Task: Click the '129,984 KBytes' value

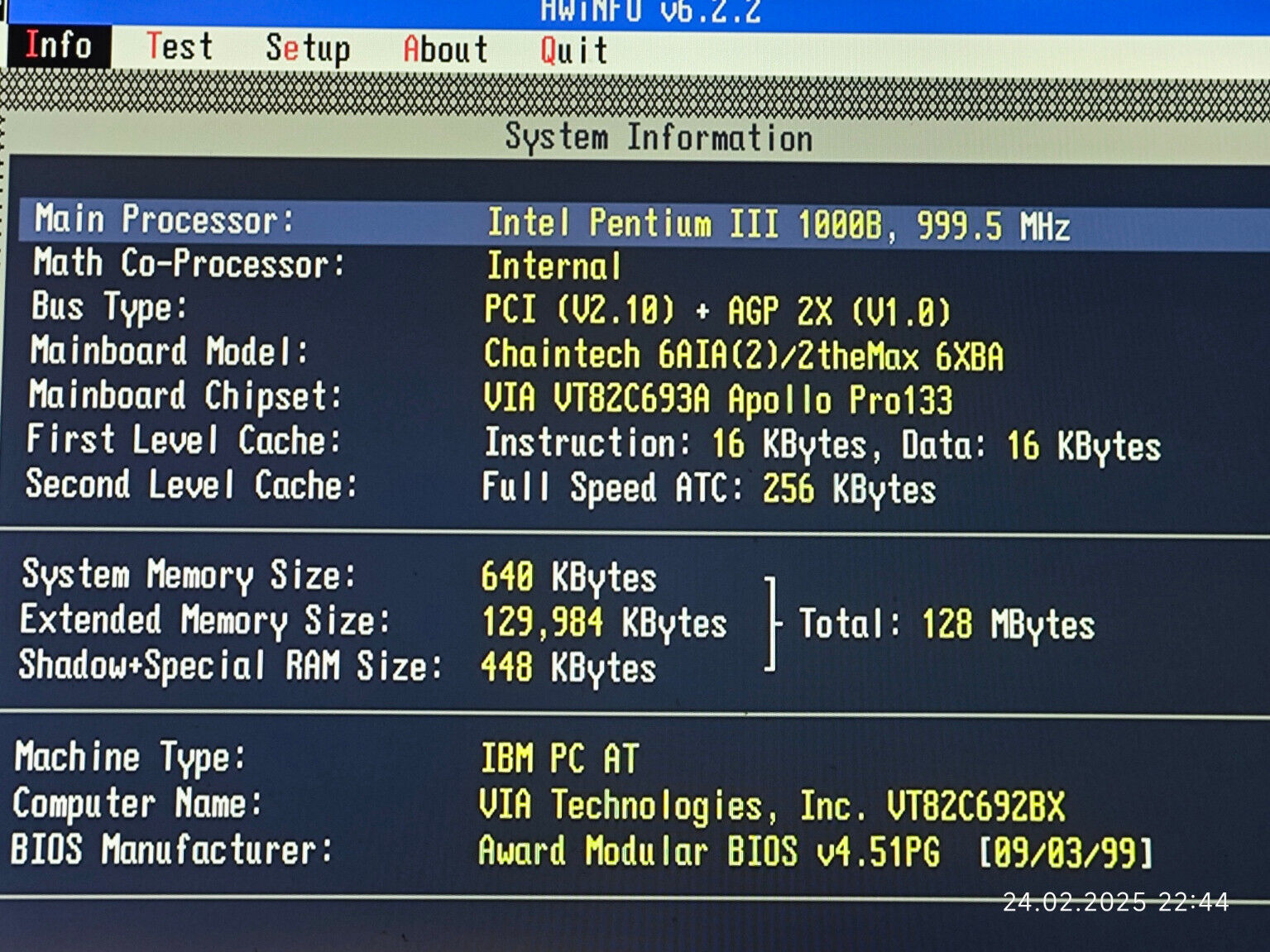Action: 604,623
